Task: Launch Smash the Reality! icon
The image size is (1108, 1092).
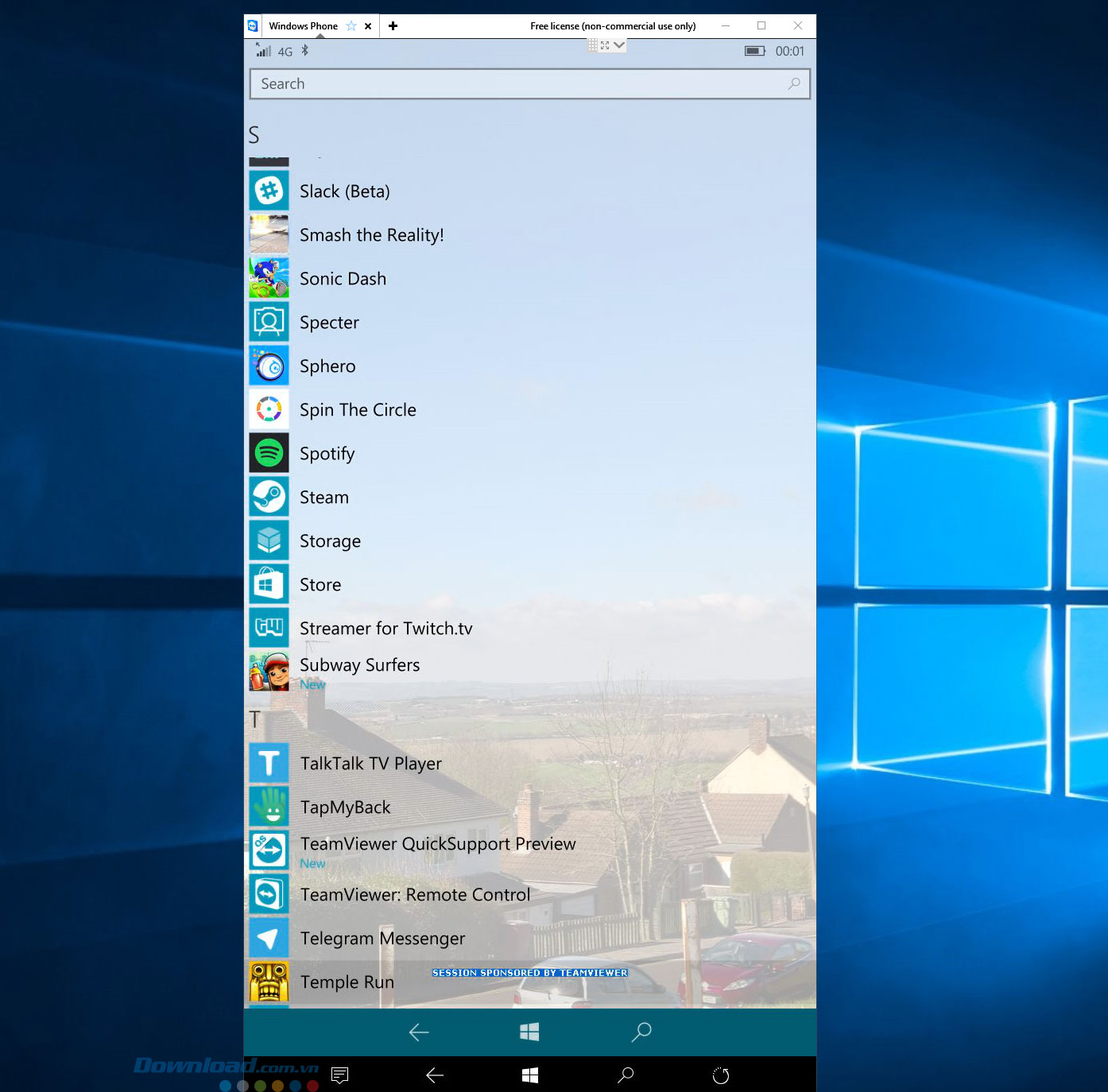Action: [x=269, y=234]
